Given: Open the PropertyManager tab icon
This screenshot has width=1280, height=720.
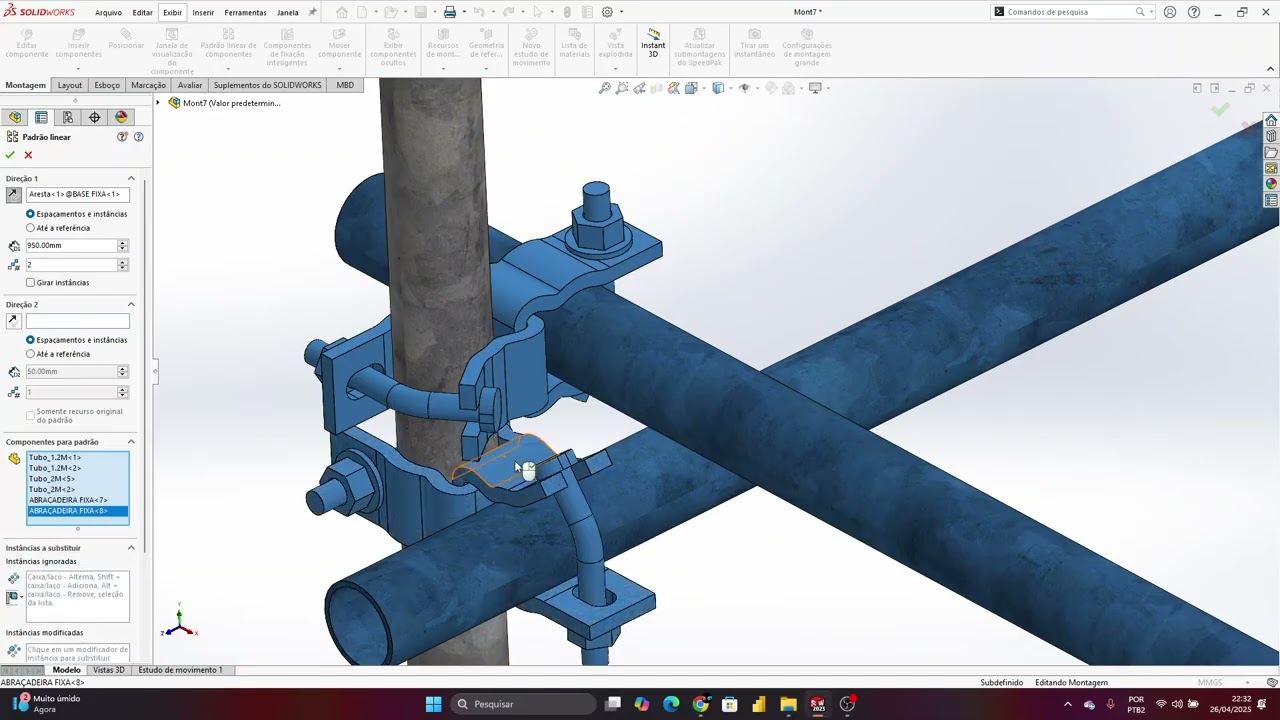Looking at the screenshot, I should 41,117.
